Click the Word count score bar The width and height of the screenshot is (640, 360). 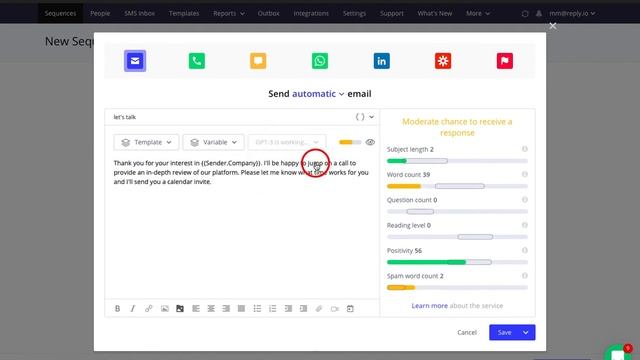point(457,186)
